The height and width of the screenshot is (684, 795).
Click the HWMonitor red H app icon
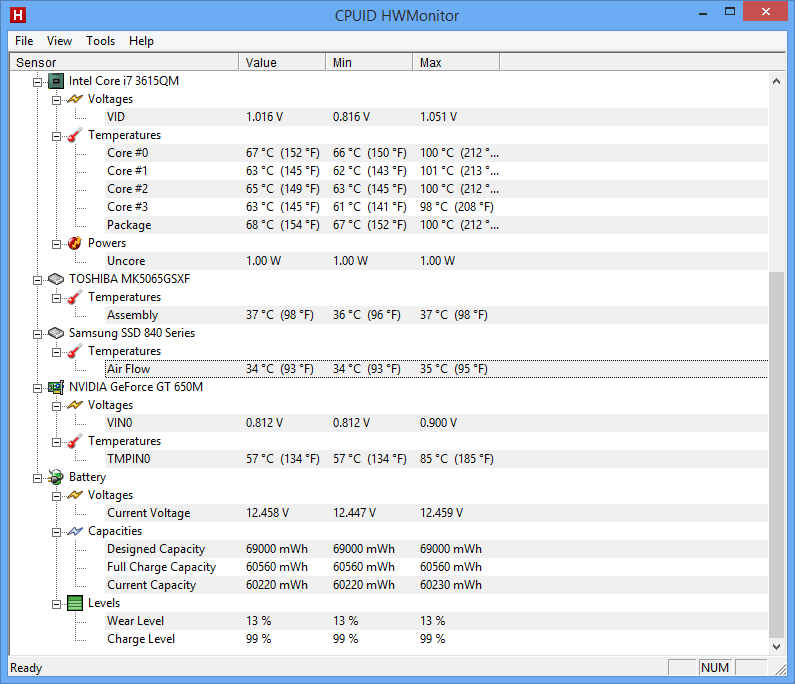[x=18, y=15]
